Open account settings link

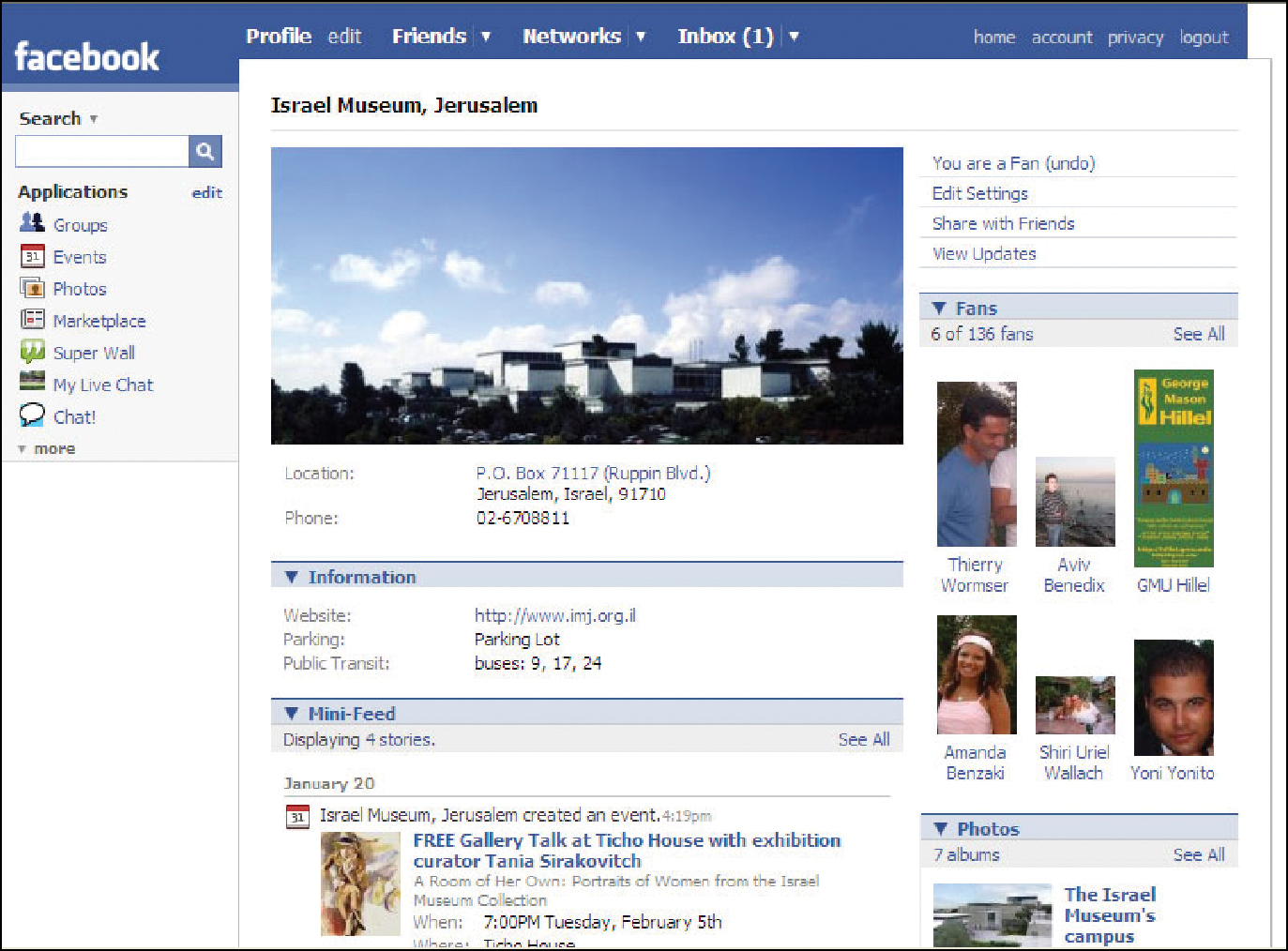(1062, 38)
